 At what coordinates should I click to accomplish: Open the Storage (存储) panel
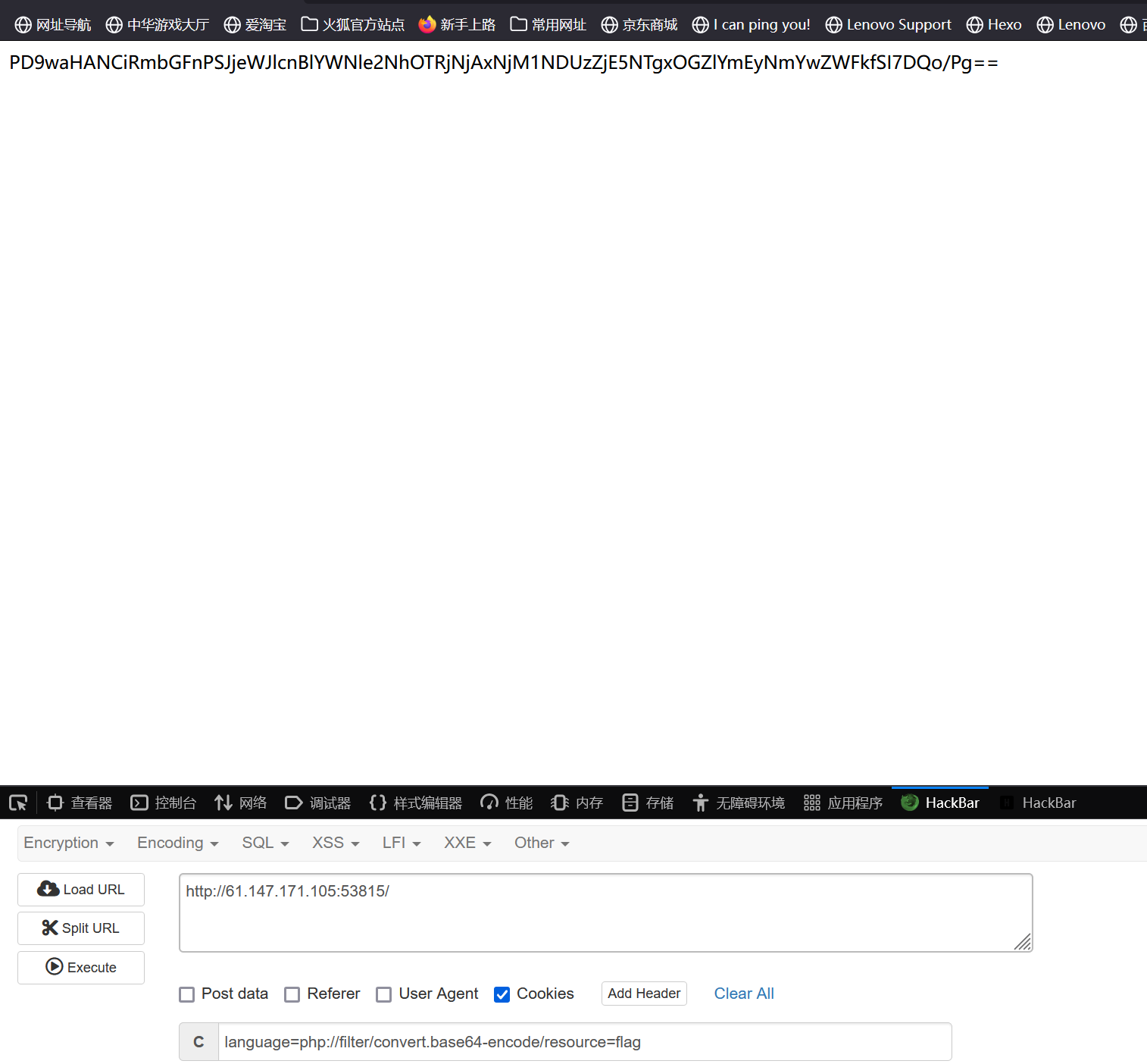point(648,803)
